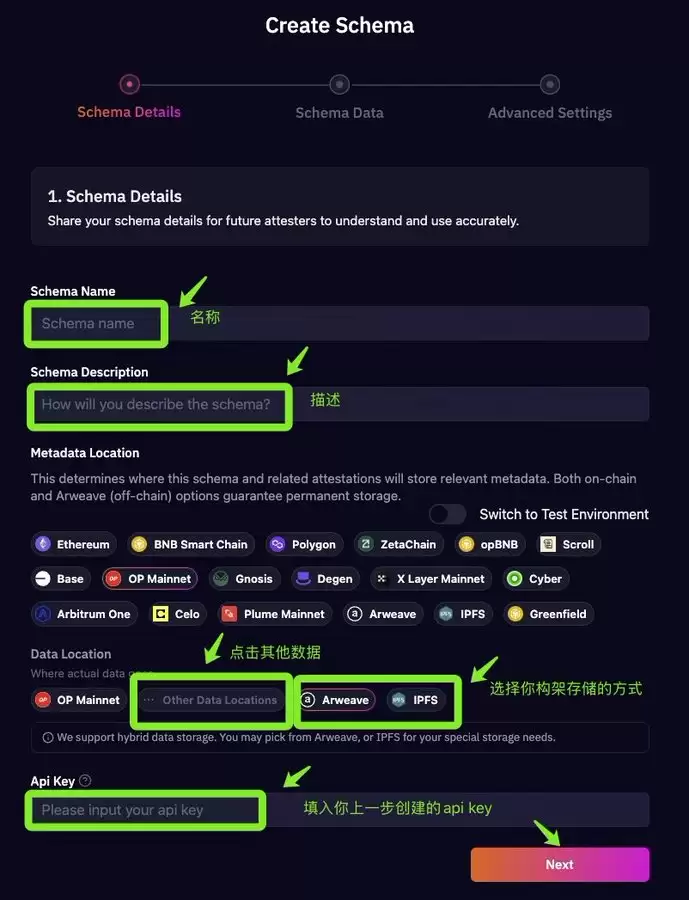Go to the Schema Data step
The height and width of the screenshot is (900, 689).
pos(339,85)
